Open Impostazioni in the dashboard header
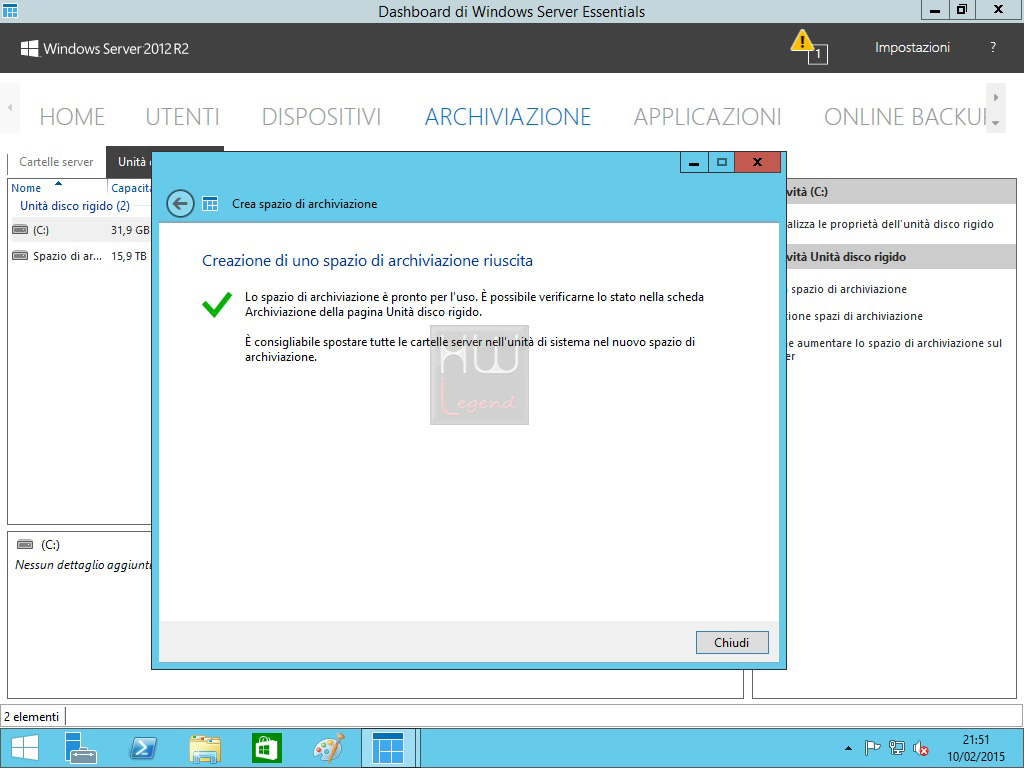 click(x=912, y=47)
